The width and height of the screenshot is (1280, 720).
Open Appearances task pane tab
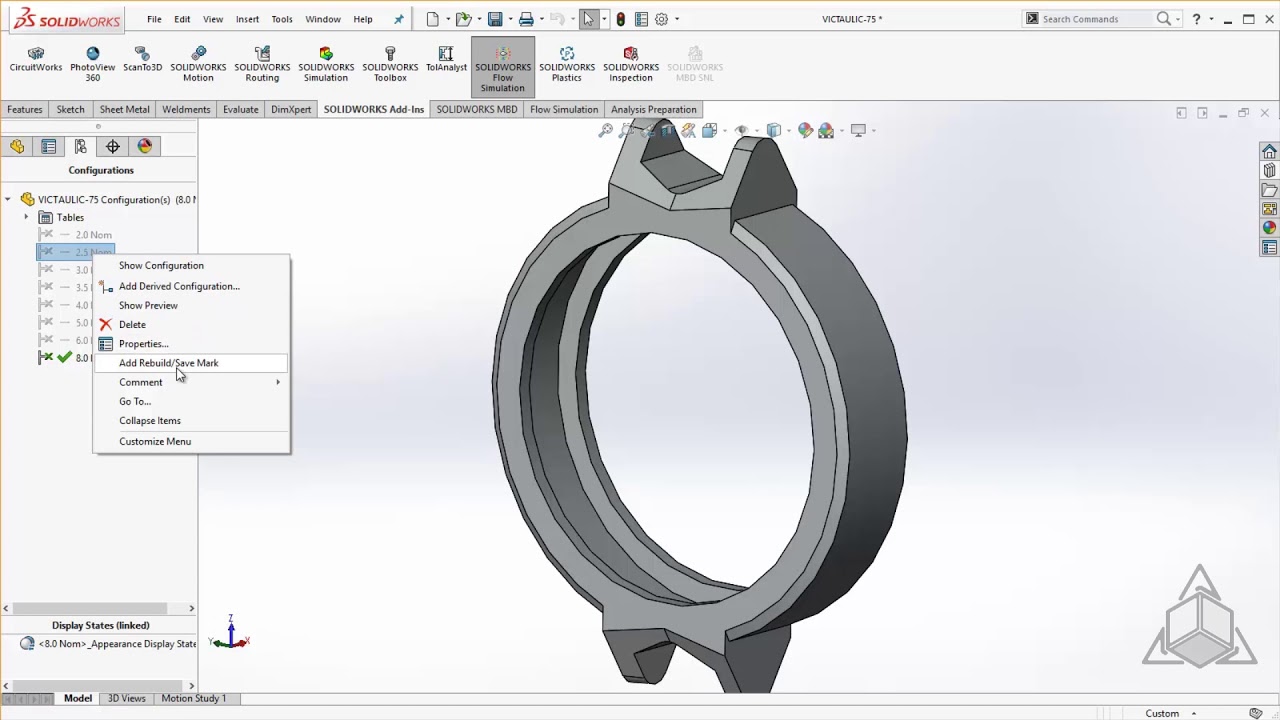1269,228
